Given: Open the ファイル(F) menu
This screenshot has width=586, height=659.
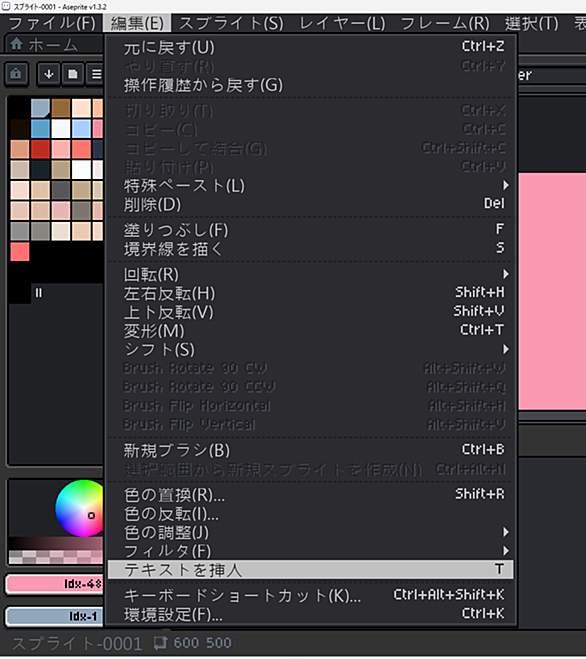Looking at the screenshot, I should (53, 23).
